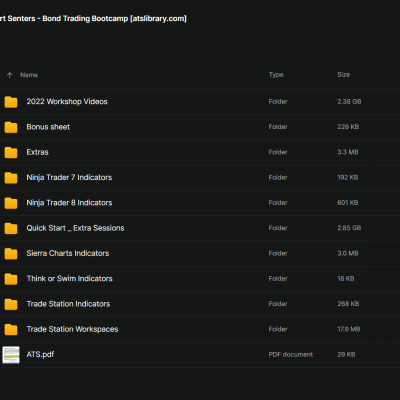
Task: Click Folder type in the Bonus sheet row
Action: [278, 127]
